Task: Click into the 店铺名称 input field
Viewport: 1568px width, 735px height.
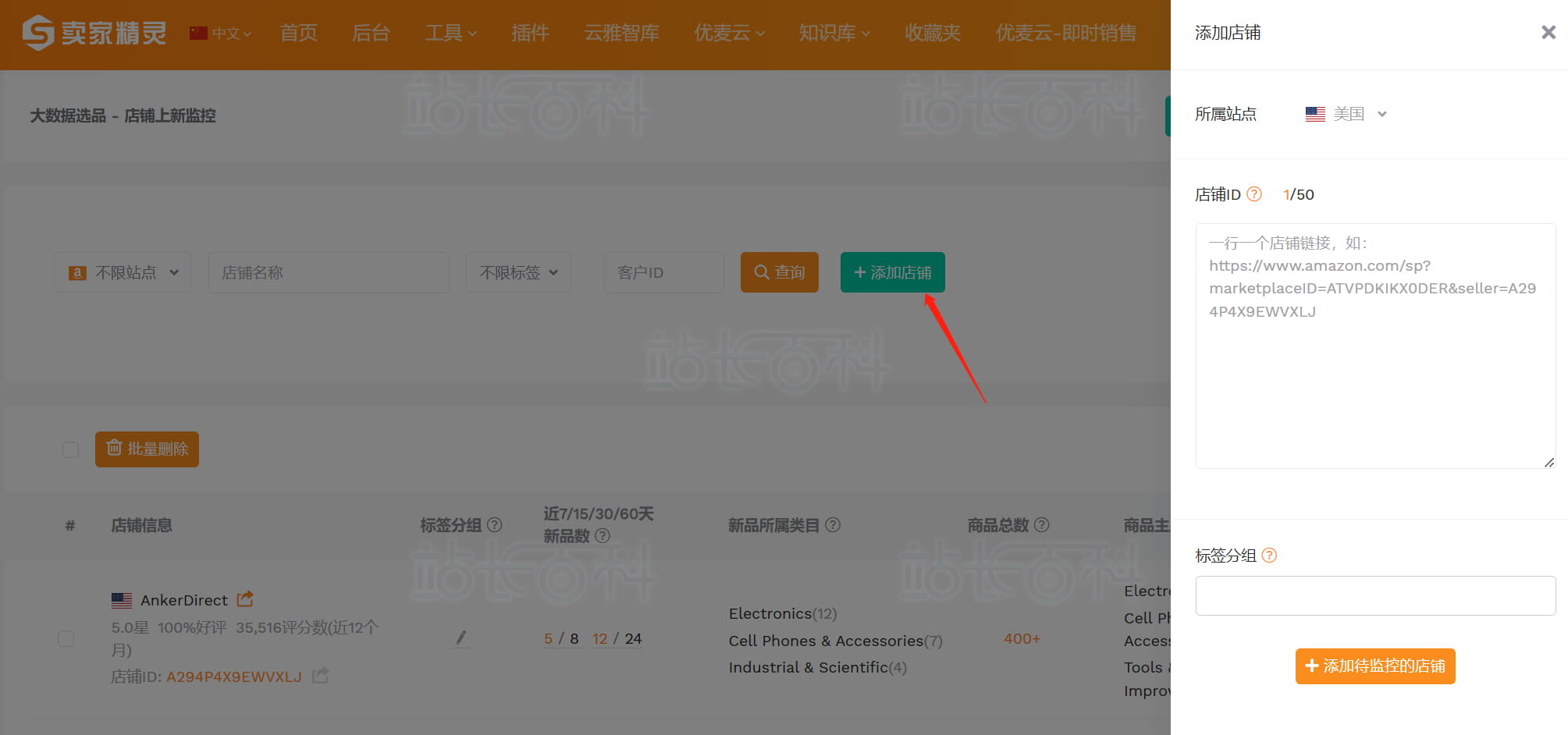Action: tap(329, 272)
